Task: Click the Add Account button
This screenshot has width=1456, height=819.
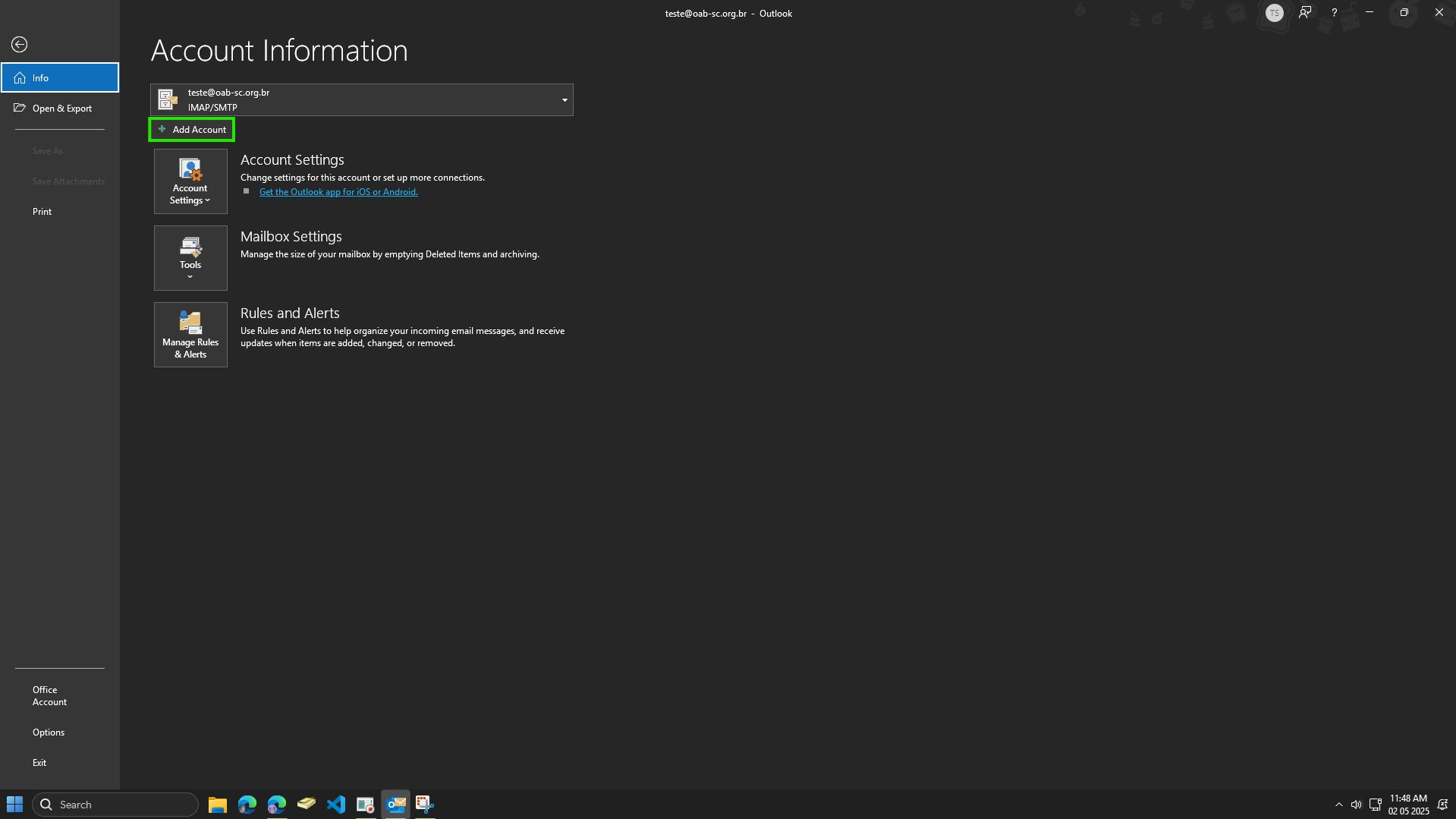Action: (192, 130)
